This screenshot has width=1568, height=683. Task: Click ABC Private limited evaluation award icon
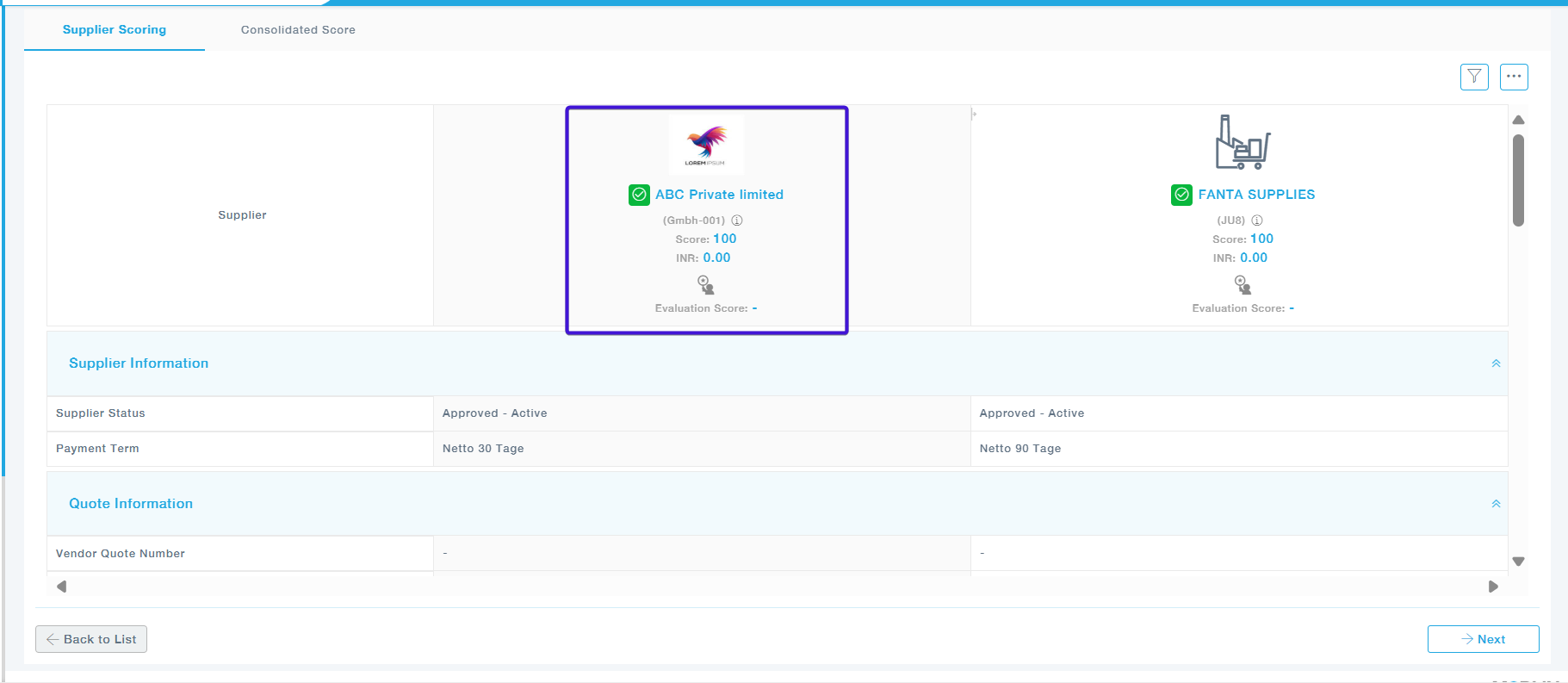[x=706, y=285]
